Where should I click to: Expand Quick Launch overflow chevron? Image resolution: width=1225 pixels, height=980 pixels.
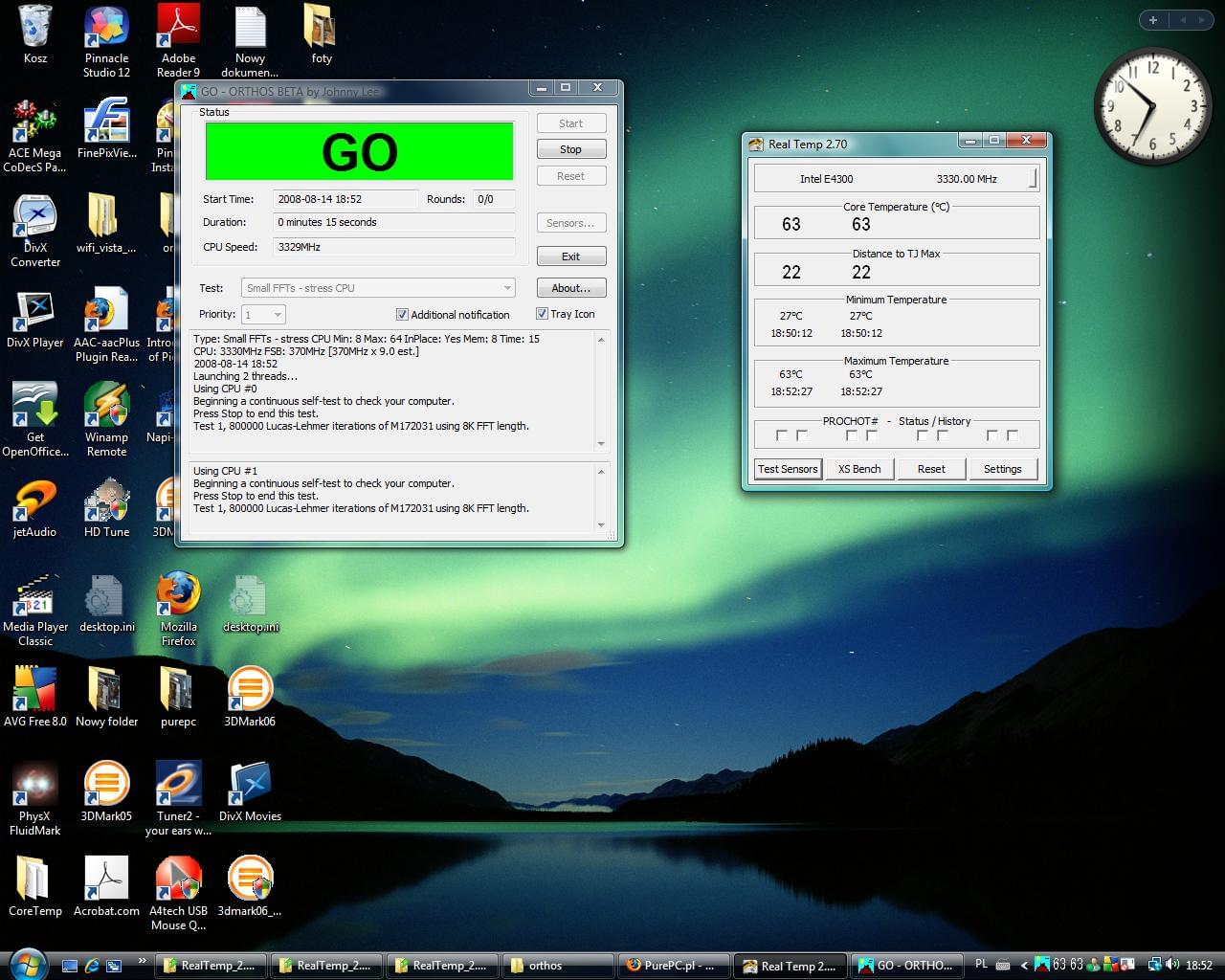pos(143,960)
